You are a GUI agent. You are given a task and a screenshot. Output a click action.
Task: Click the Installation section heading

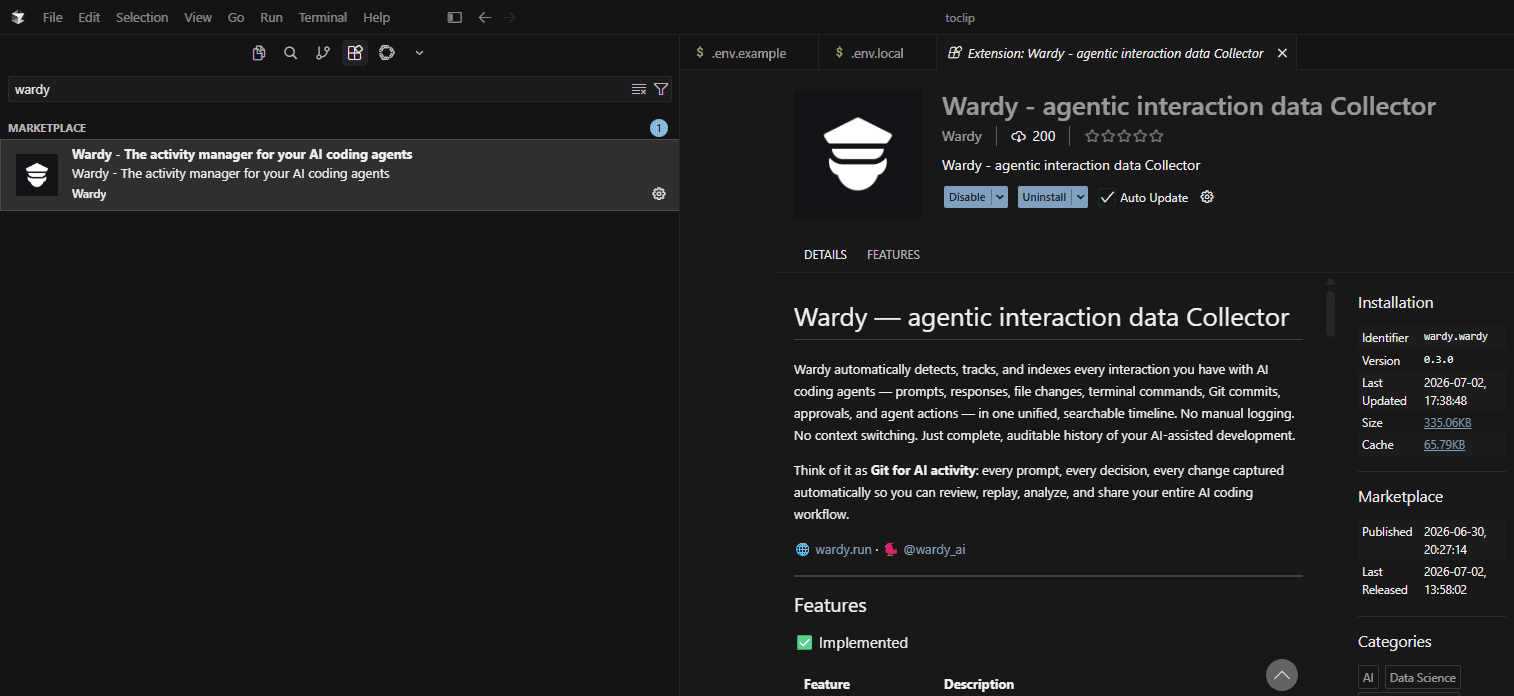pyautogui.click(x=1395, y=302)
